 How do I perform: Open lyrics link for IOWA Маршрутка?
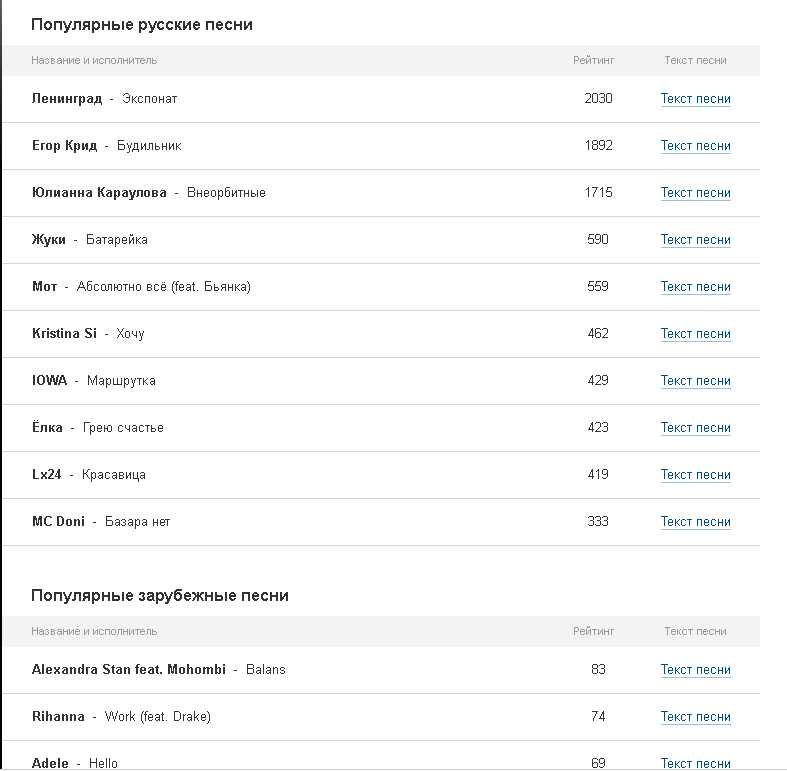[x=695, y=381]
